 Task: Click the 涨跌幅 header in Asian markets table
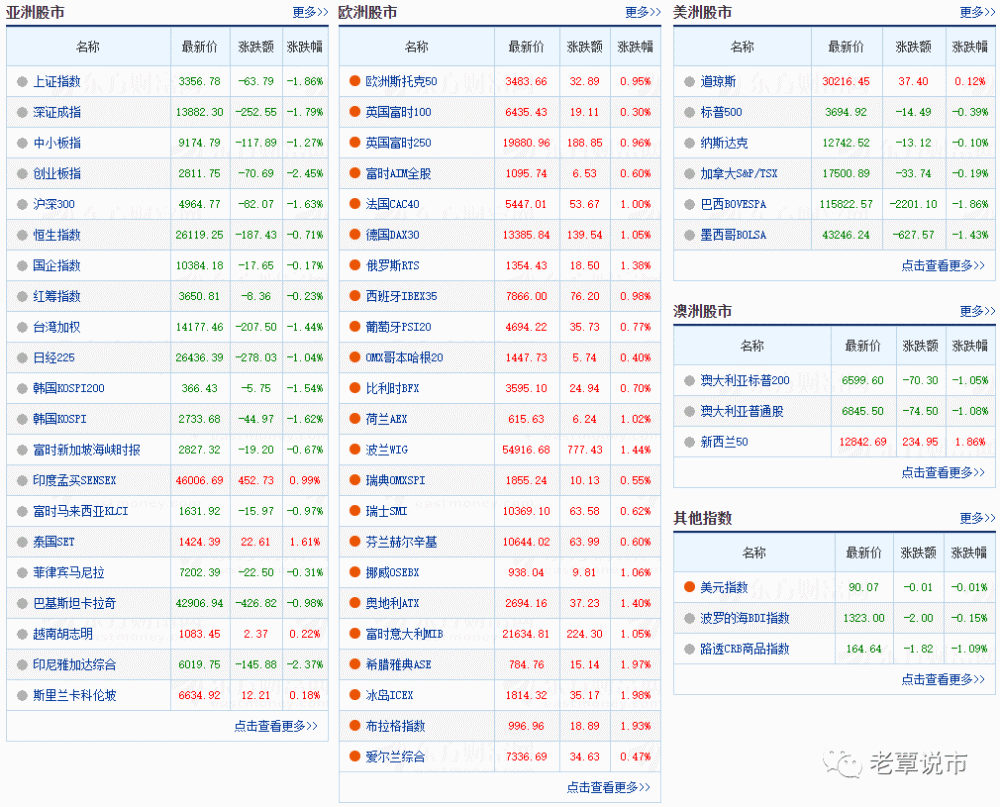tap(305, 47)
